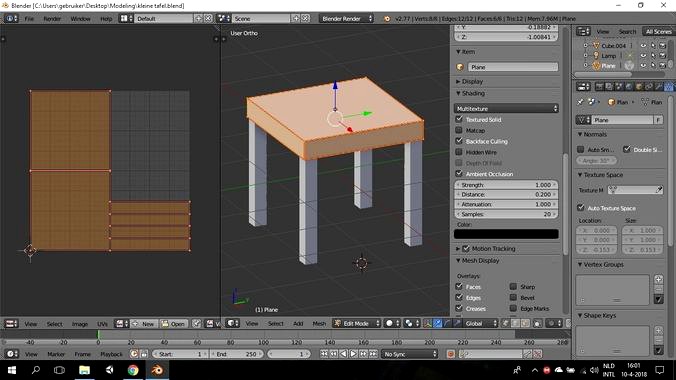Open the UVs menu
676x380 pixels.
[x=103, y=323]
